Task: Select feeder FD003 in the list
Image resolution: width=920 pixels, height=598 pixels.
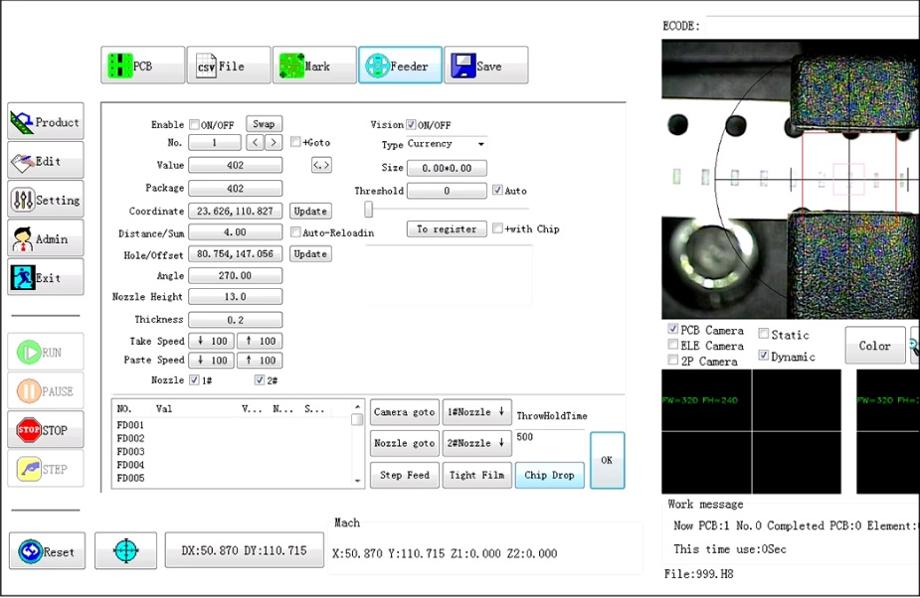Action: (x=131, y=452)
